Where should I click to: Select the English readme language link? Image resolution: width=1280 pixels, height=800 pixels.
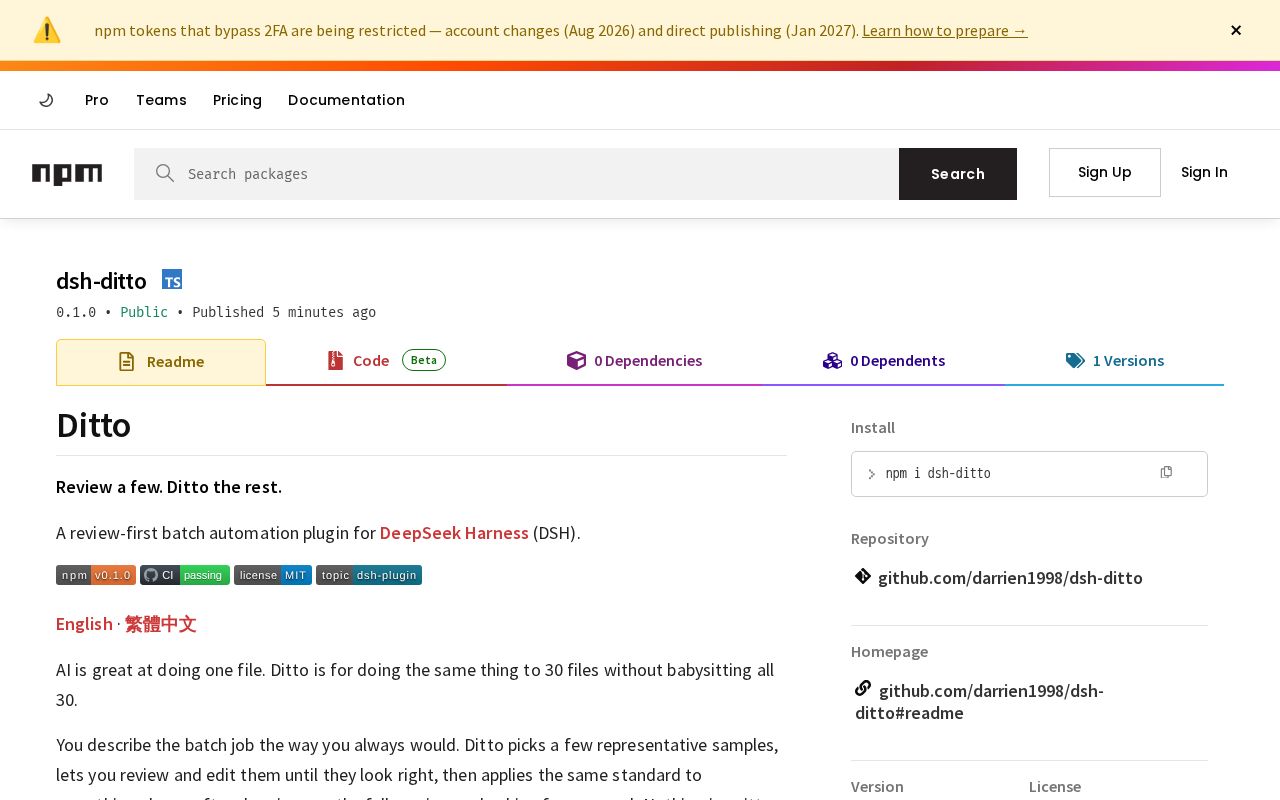pyautogui.click(x=84, y=624)
